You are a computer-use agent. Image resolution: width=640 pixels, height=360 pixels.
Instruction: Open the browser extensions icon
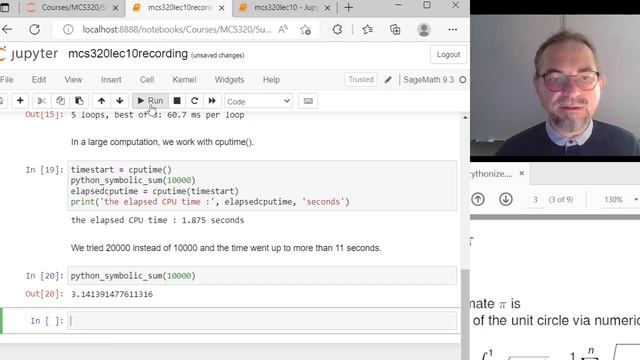point(337,29)
